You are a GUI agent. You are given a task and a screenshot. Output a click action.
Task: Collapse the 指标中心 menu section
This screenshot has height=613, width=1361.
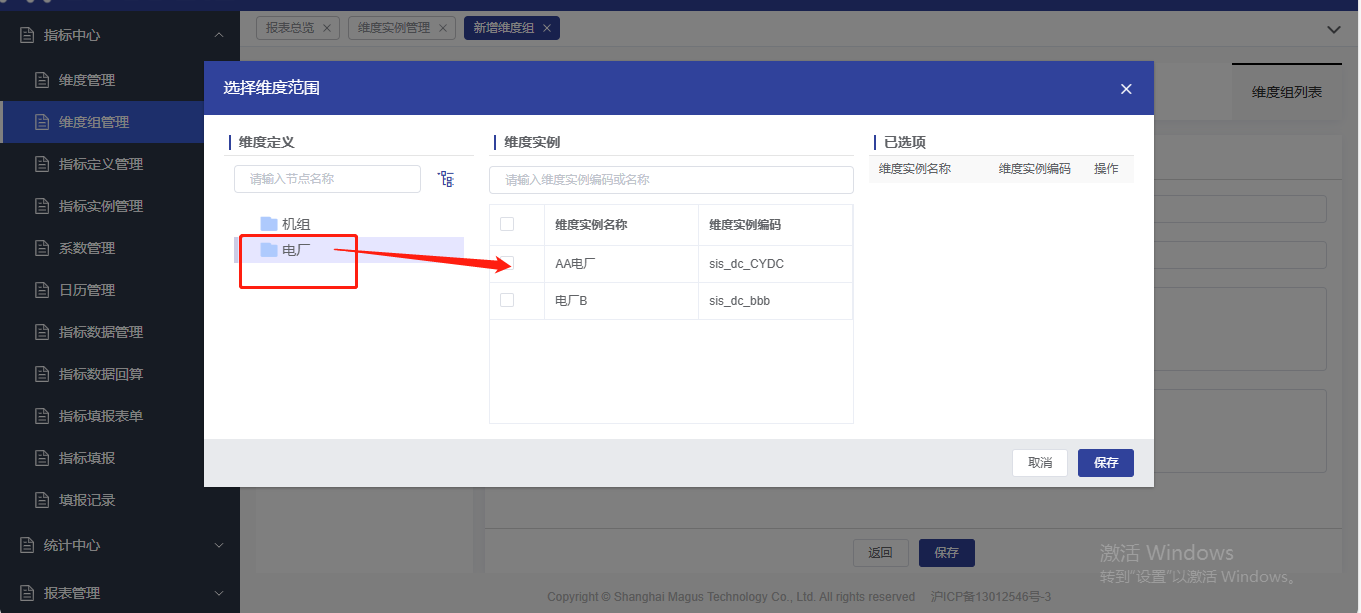coord(219,35)
